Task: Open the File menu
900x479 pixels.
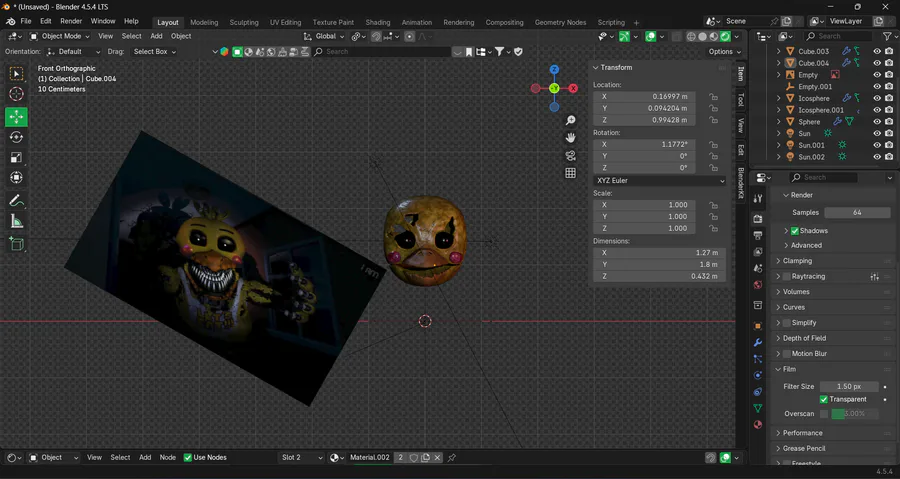Action: (26, 21)
